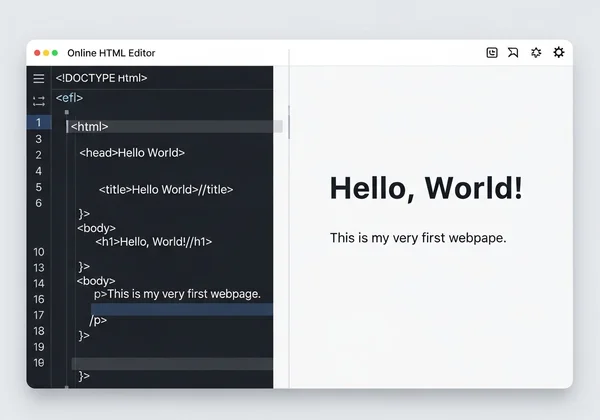This screenshot has height=420, width=600.
Task: Select line number 16 in gutter
Action: pos(39,299)
